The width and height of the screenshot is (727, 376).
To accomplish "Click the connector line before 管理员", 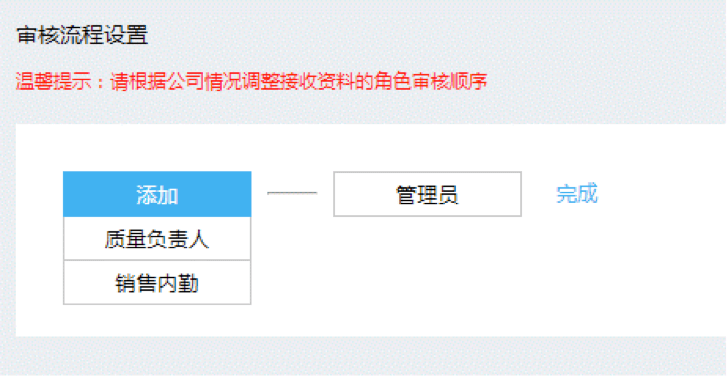I will pos(292,193).
